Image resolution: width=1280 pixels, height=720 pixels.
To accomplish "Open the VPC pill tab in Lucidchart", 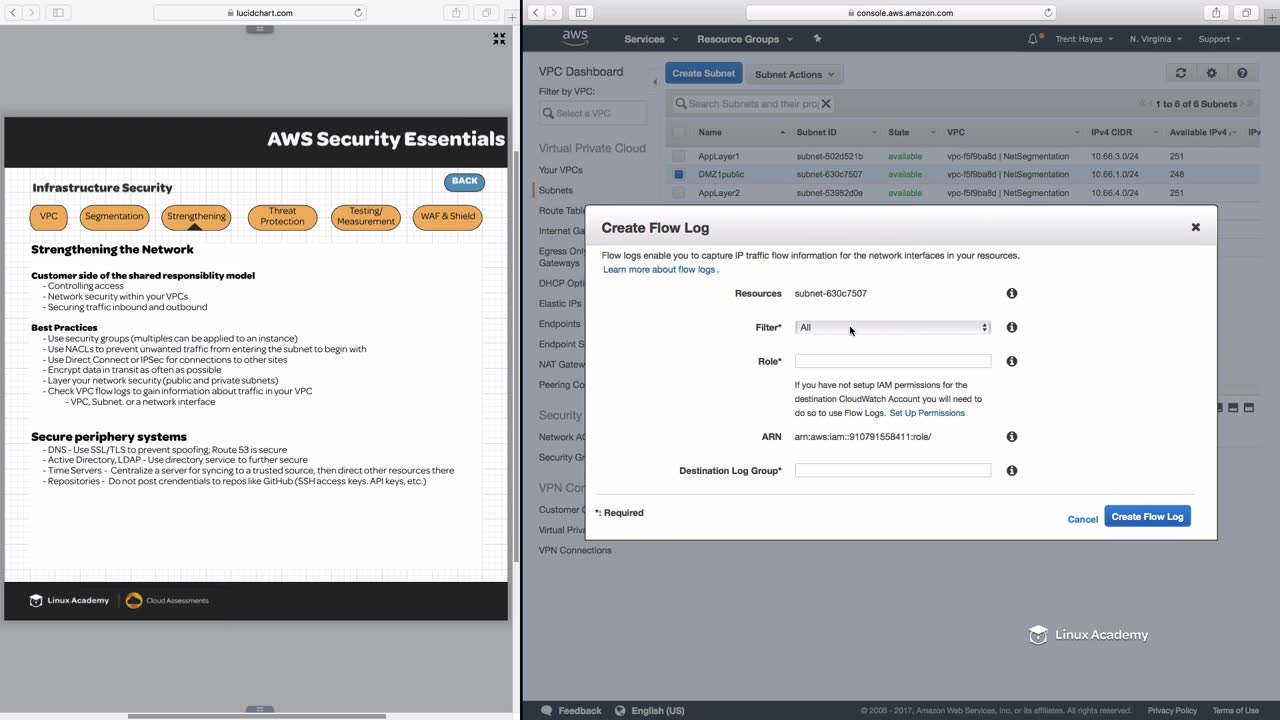I will point(49,216).
